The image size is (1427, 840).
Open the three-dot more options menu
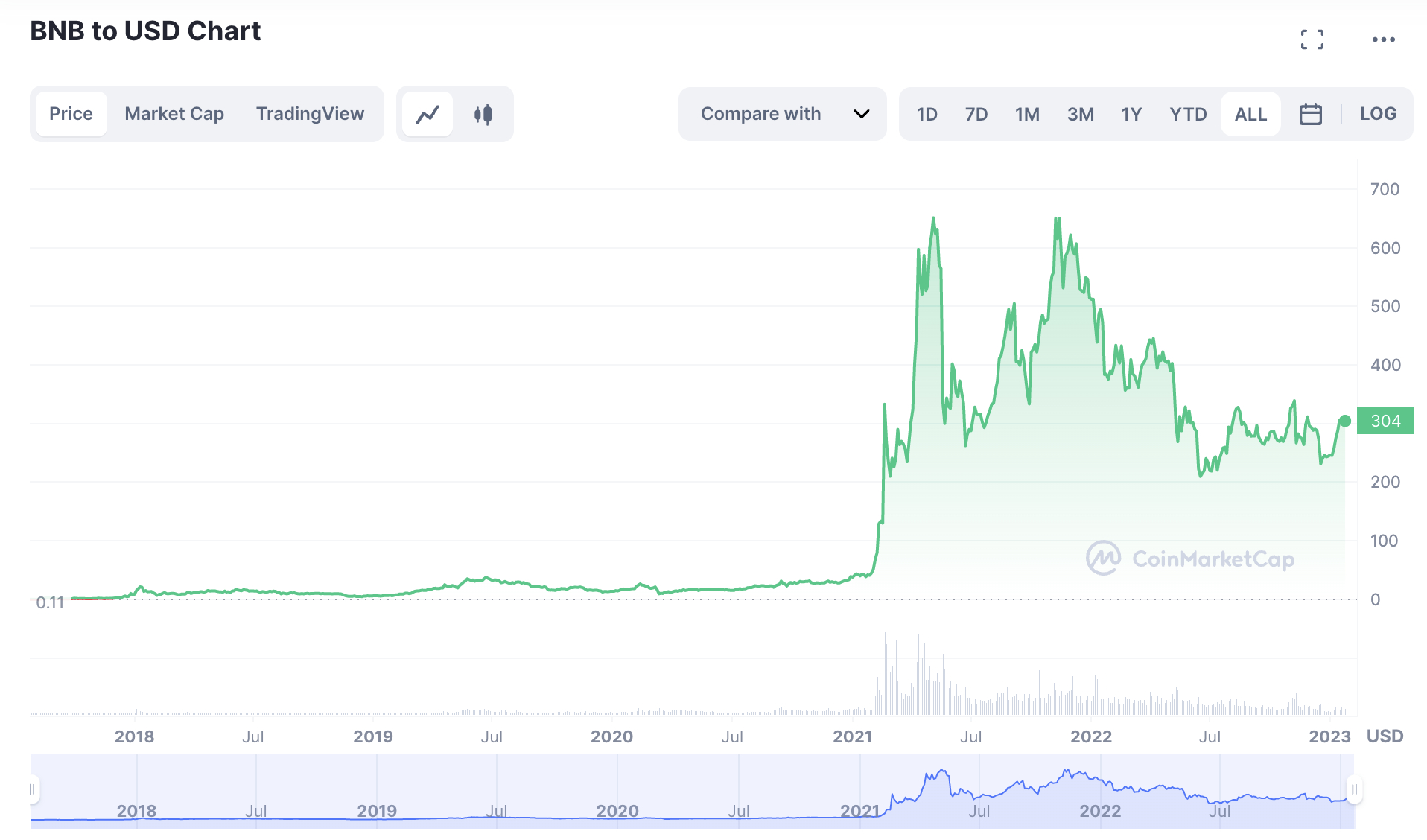click(1384, 39)
